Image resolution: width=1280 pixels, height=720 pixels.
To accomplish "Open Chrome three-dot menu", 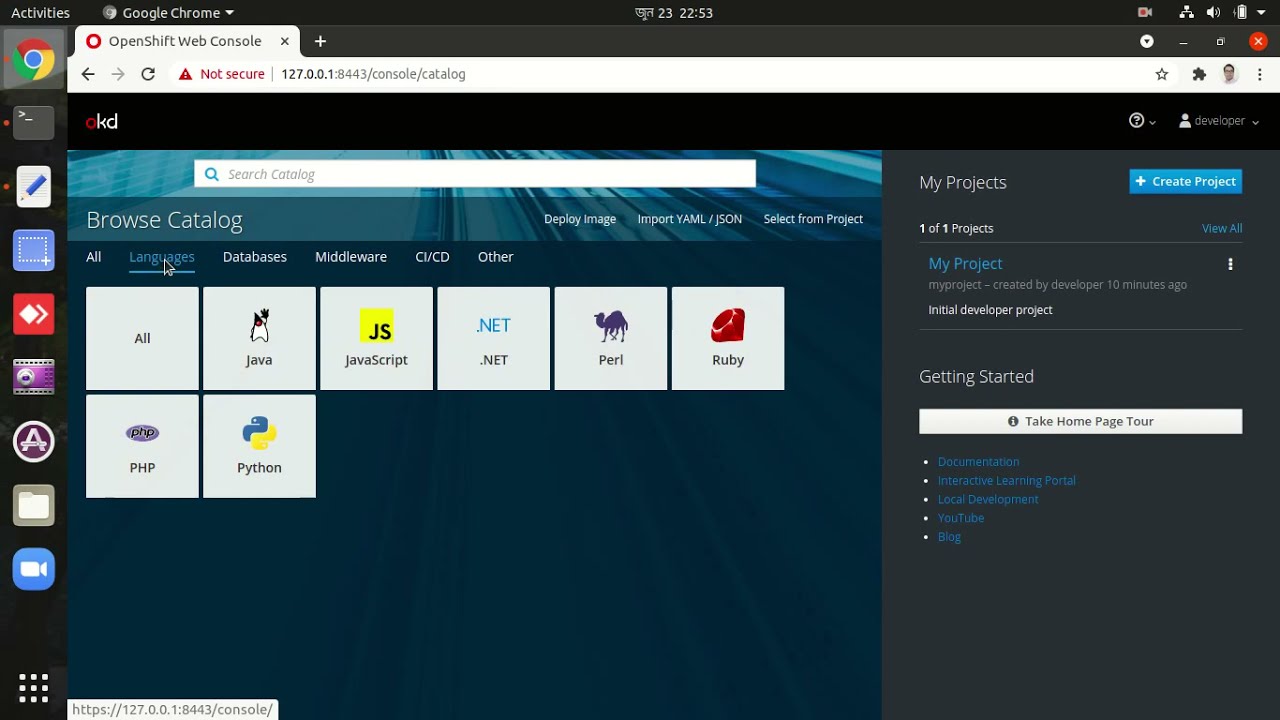I will point(1260,74).
